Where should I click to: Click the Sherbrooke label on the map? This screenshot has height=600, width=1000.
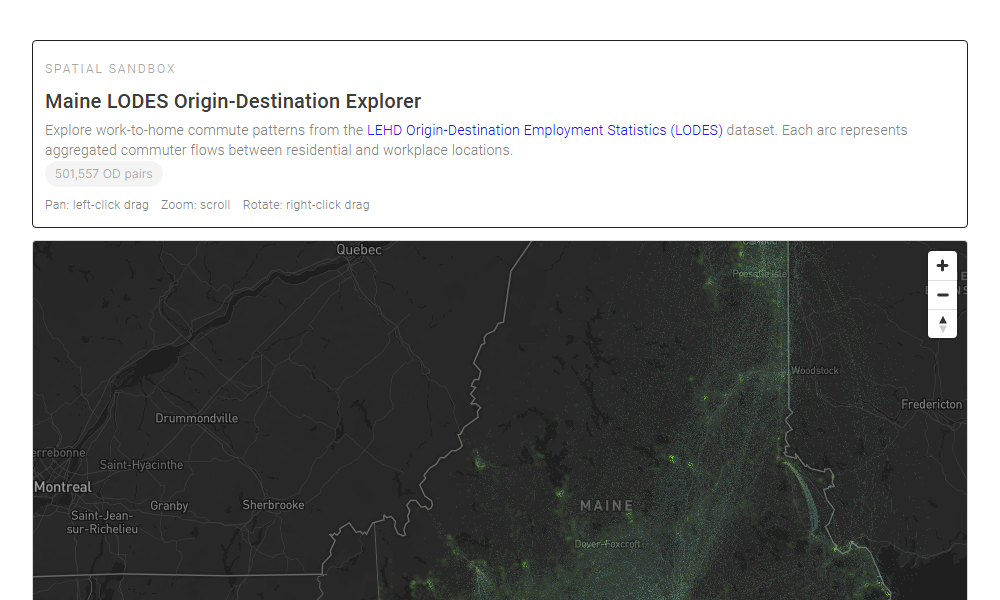(x=273, y=505)
